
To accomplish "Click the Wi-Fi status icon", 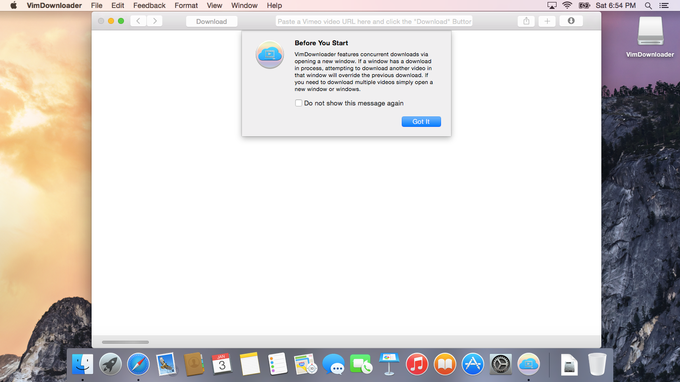I will click(567, 6).
